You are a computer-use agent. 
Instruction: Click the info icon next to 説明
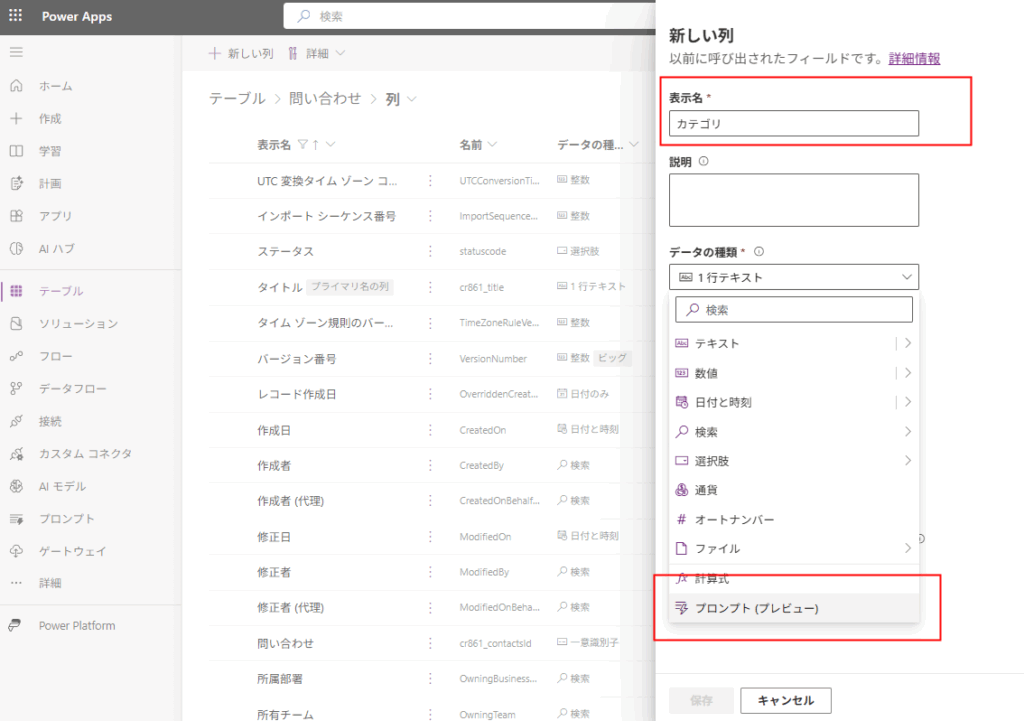(703, 161)
